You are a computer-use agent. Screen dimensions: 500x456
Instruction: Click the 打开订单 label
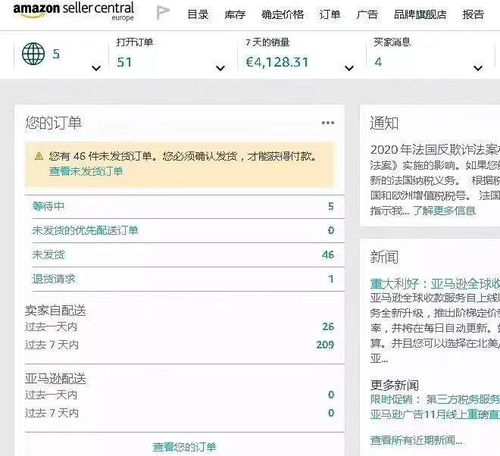pyautogui.click(x=135, y=42)
